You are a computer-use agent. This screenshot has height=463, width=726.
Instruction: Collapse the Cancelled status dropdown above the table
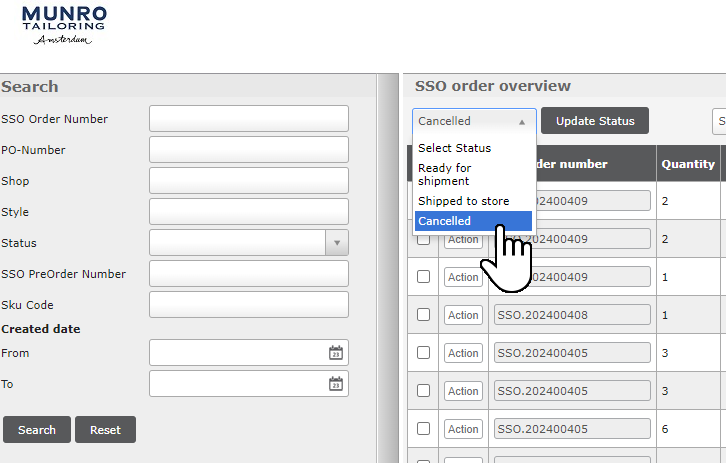474,121
